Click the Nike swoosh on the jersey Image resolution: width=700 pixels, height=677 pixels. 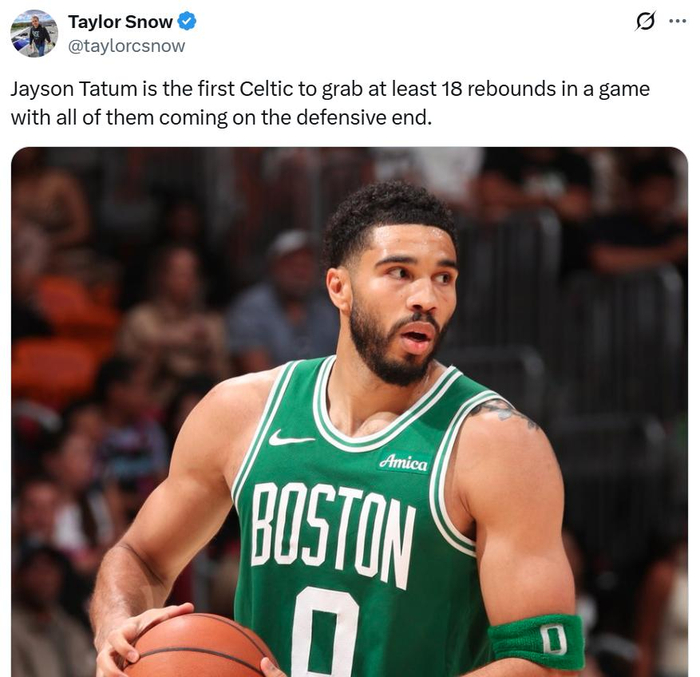click(290, 437)
